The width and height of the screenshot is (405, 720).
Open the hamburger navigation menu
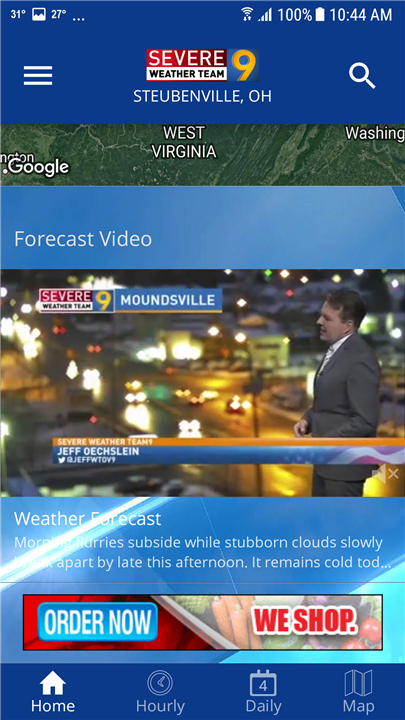click(x=38, y=76)
